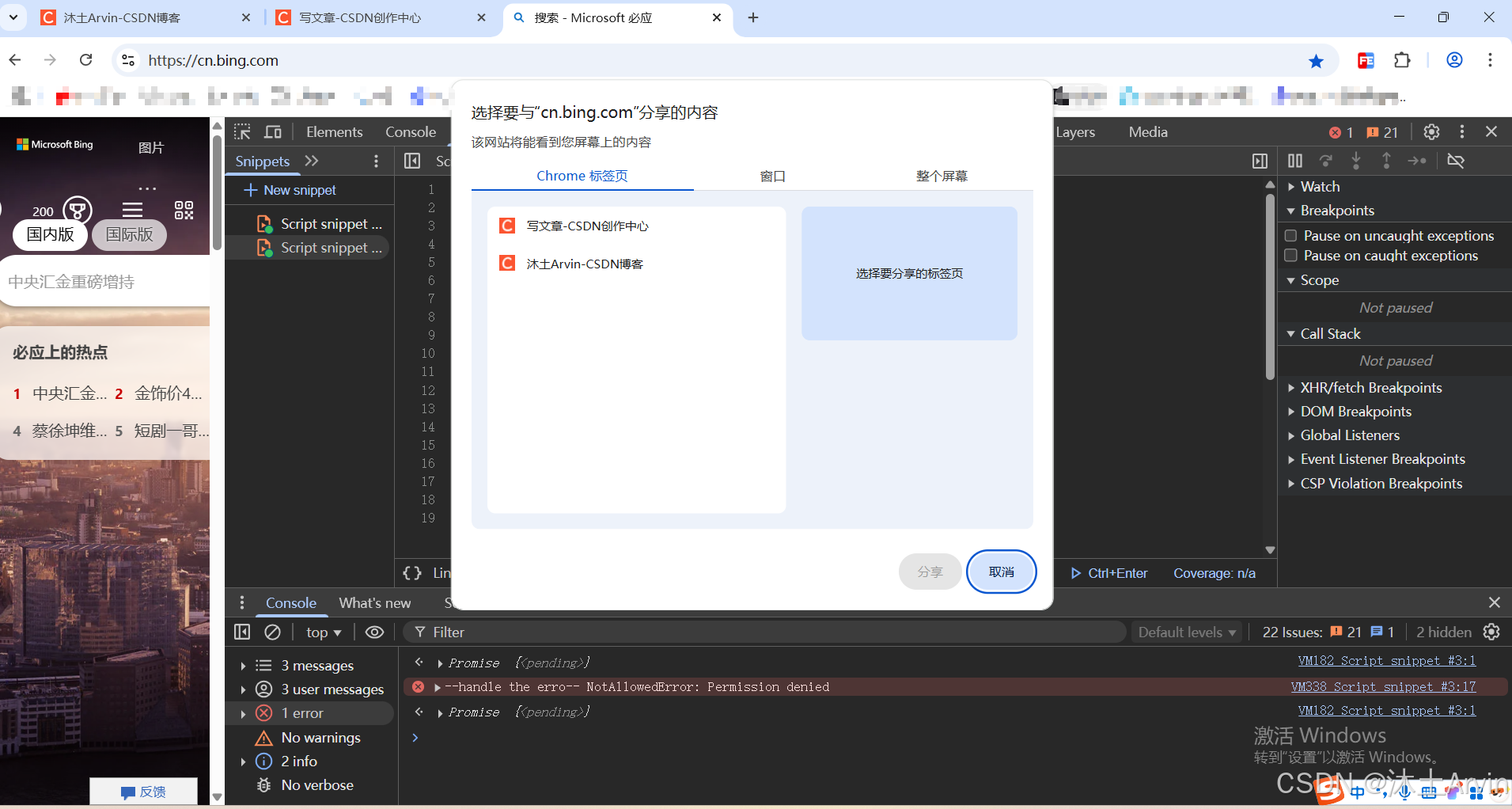Enable Pause on caught exceptions
Viewport: 1512px width, 809px height.
pos(1291,255)
